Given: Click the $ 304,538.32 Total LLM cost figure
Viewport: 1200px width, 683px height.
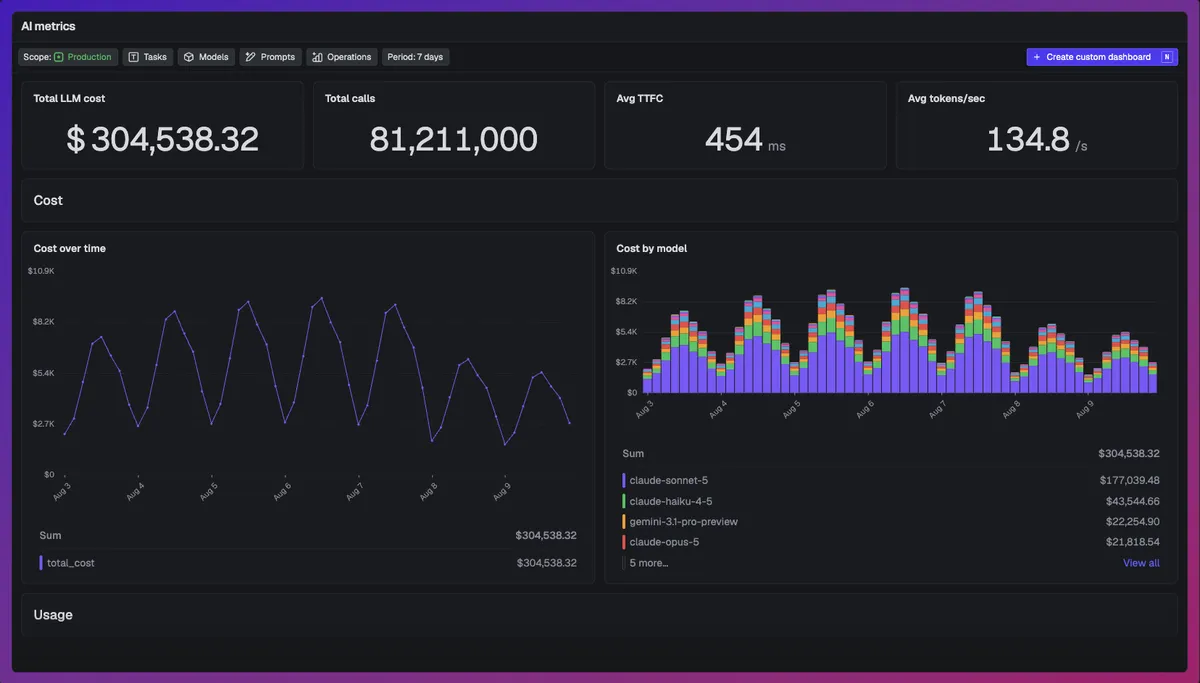Looking at the screenshot, I should (x=162, y=139).
